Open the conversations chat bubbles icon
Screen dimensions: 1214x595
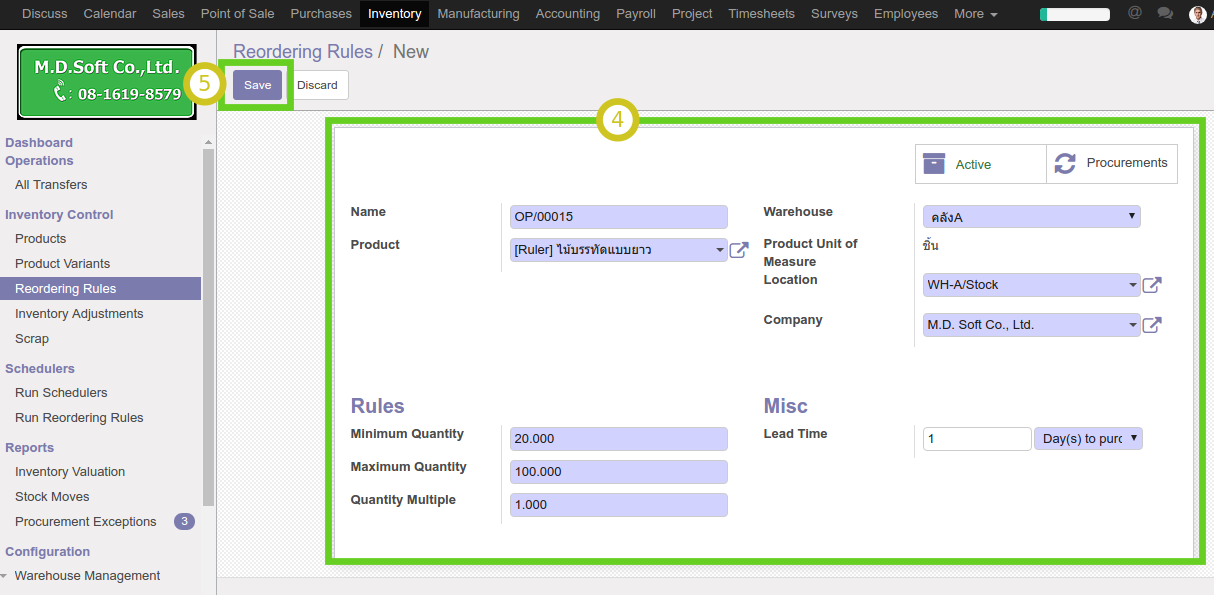point(1165,14)
